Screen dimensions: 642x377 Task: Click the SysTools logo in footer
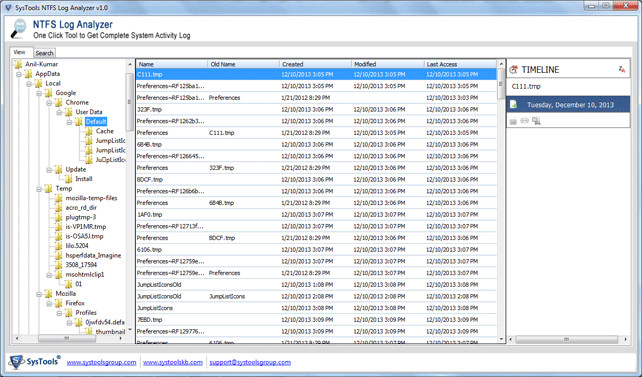click(x=34, y=362)
